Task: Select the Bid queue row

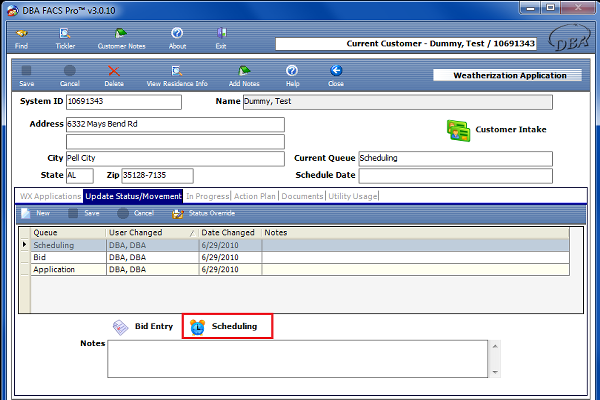Action: click(300, 258)
